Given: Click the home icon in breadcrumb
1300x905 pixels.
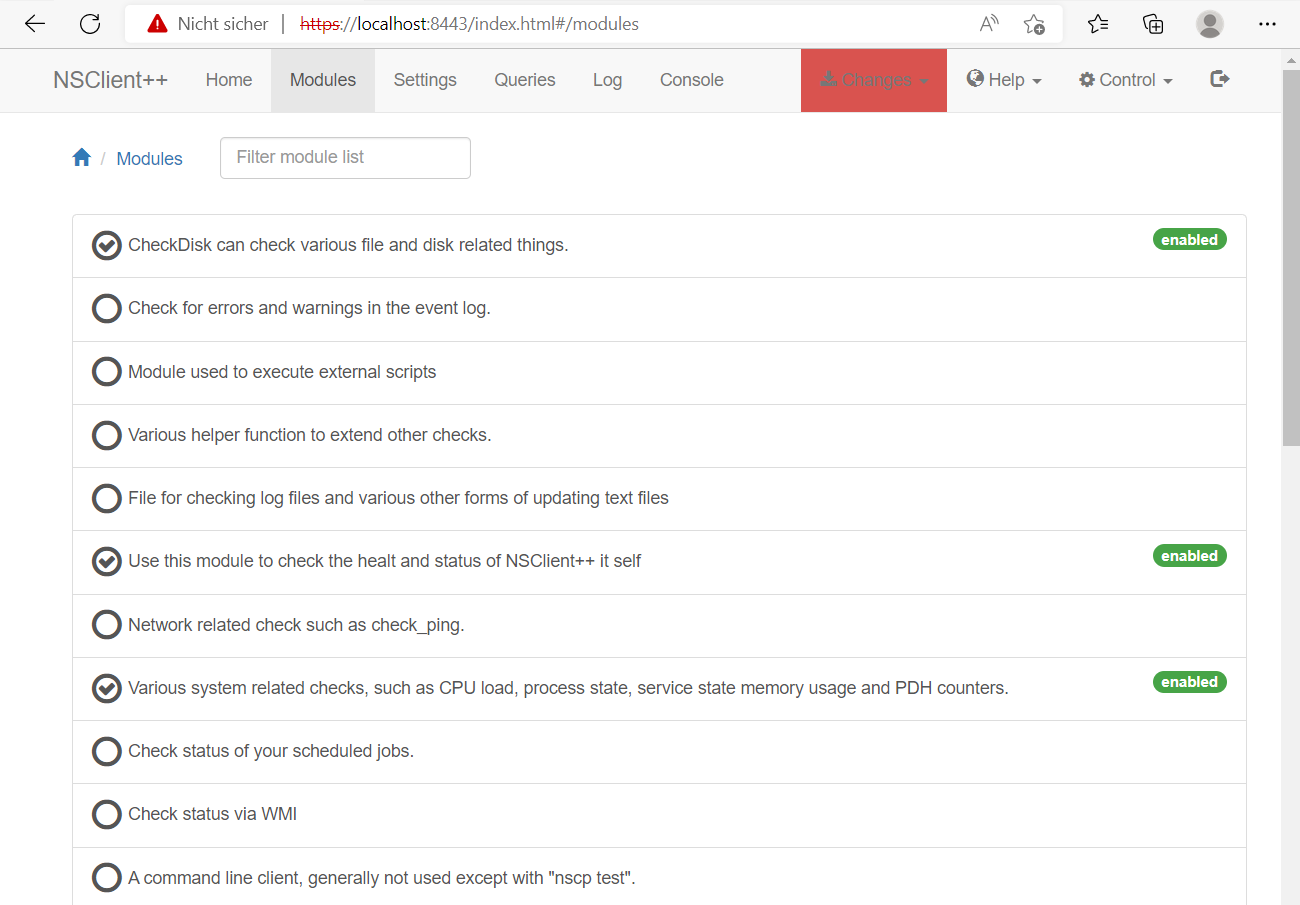Looking at the screenshot, I should coord(82,158).
